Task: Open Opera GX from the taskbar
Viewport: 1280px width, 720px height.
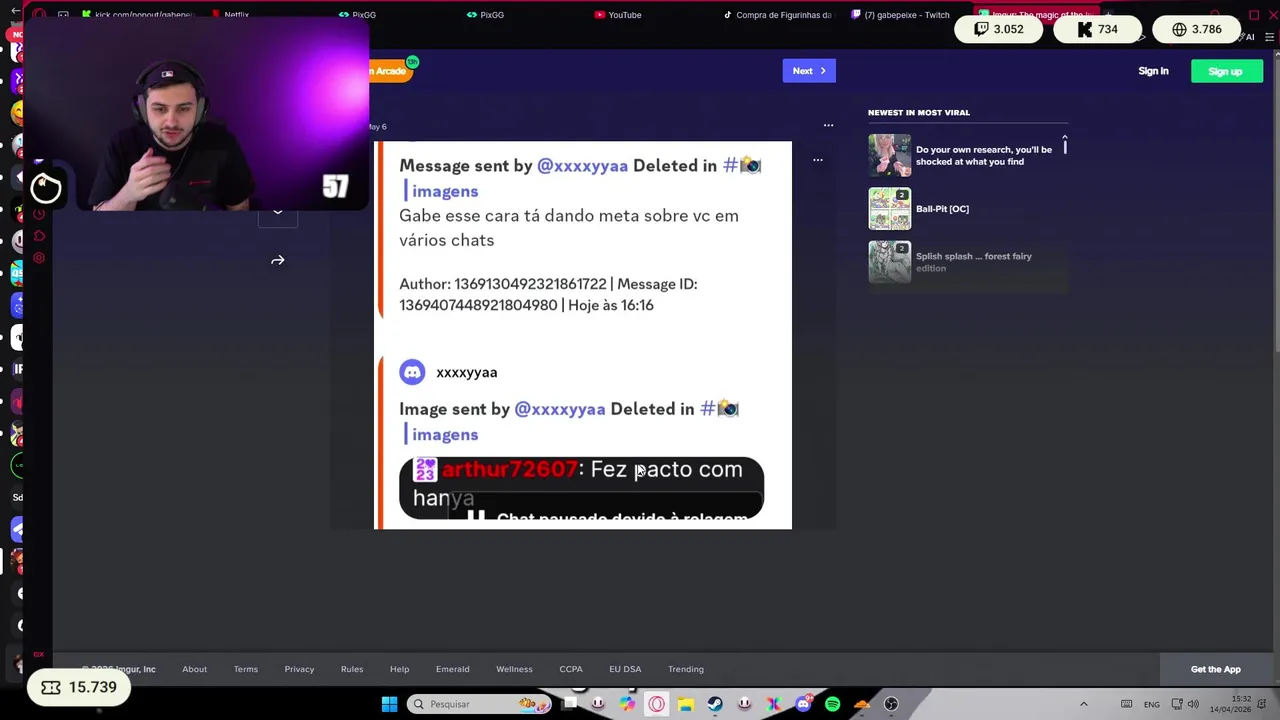Action: coord(657,704)
